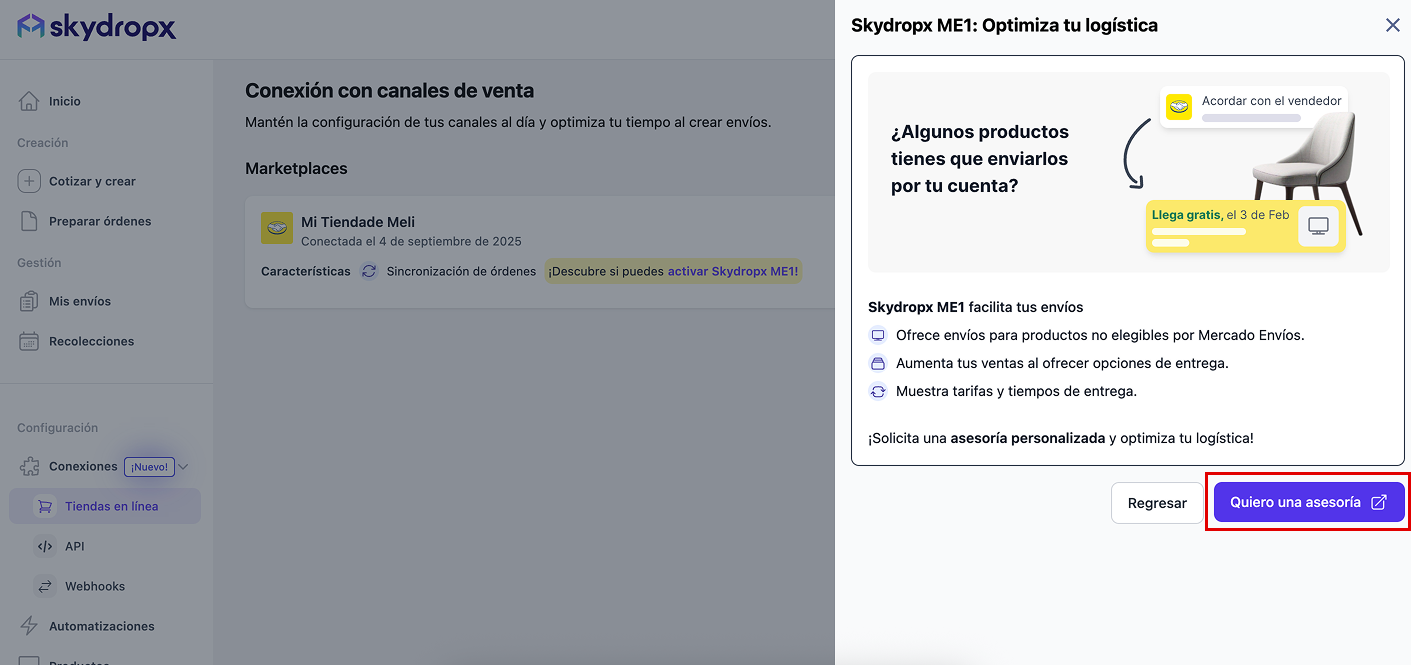
Task: Click the Conexiones puzzle icon
Action: click(x=29, y=466)
